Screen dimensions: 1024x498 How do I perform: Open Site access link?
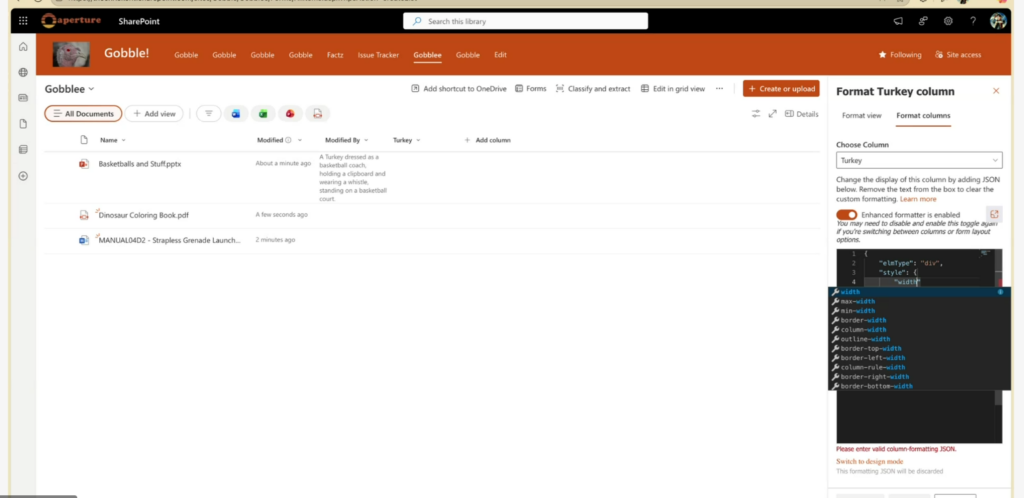958,55
